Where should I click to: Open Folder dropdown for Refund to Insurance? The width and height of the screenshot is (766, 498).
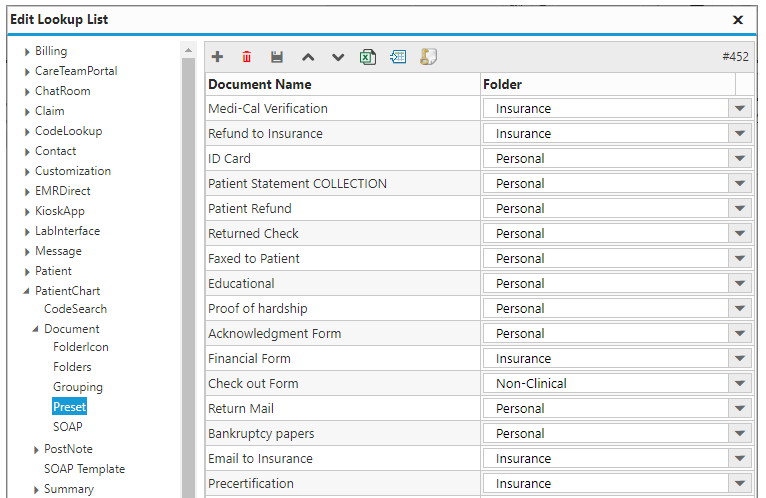click(740, 133)
